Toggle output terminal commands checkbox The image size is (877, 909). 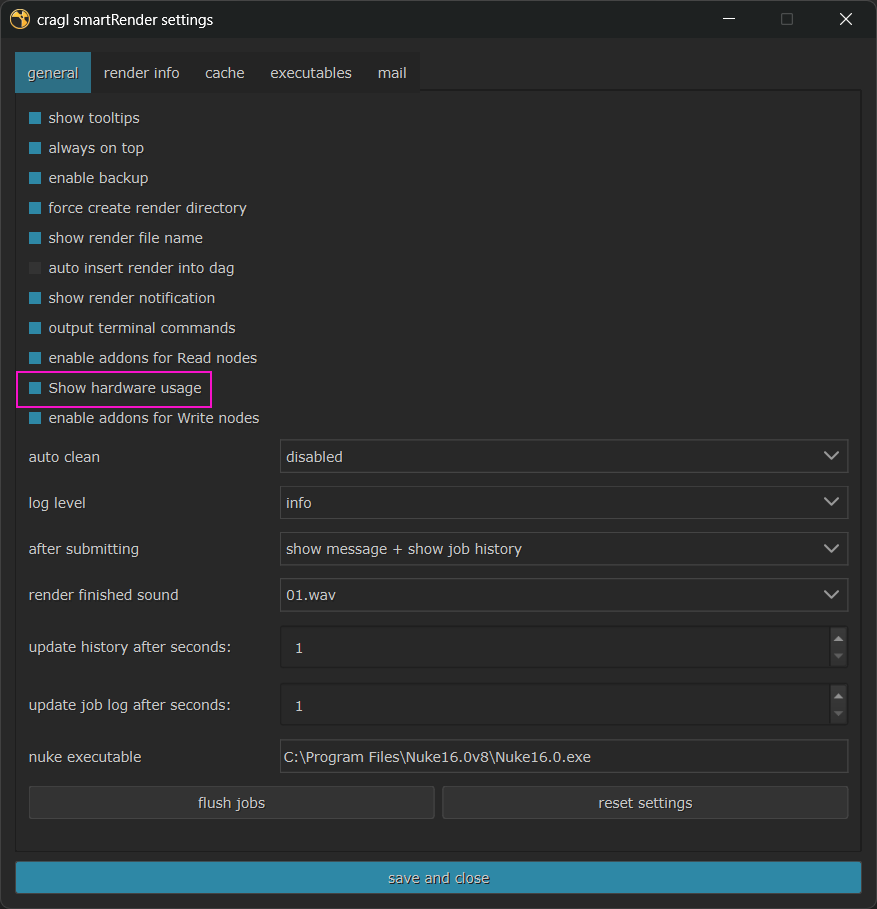35,328
